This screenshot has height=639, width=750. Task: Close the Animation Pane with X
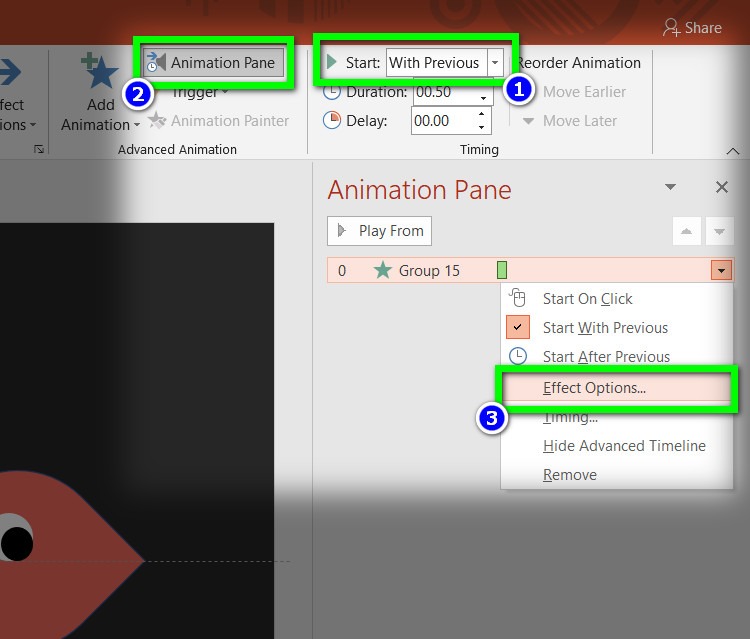point(722,187)
